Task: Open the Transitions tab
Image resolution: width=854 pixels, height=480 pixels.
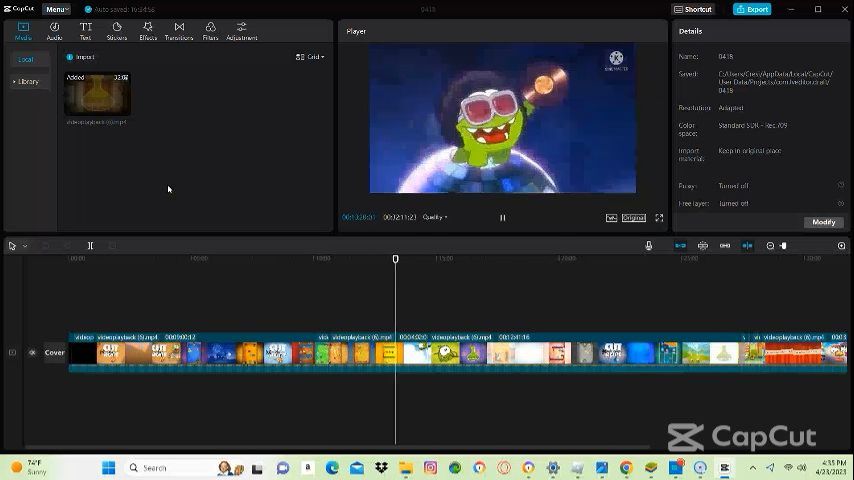Action: pyautogui.click(x=179, y=31)
